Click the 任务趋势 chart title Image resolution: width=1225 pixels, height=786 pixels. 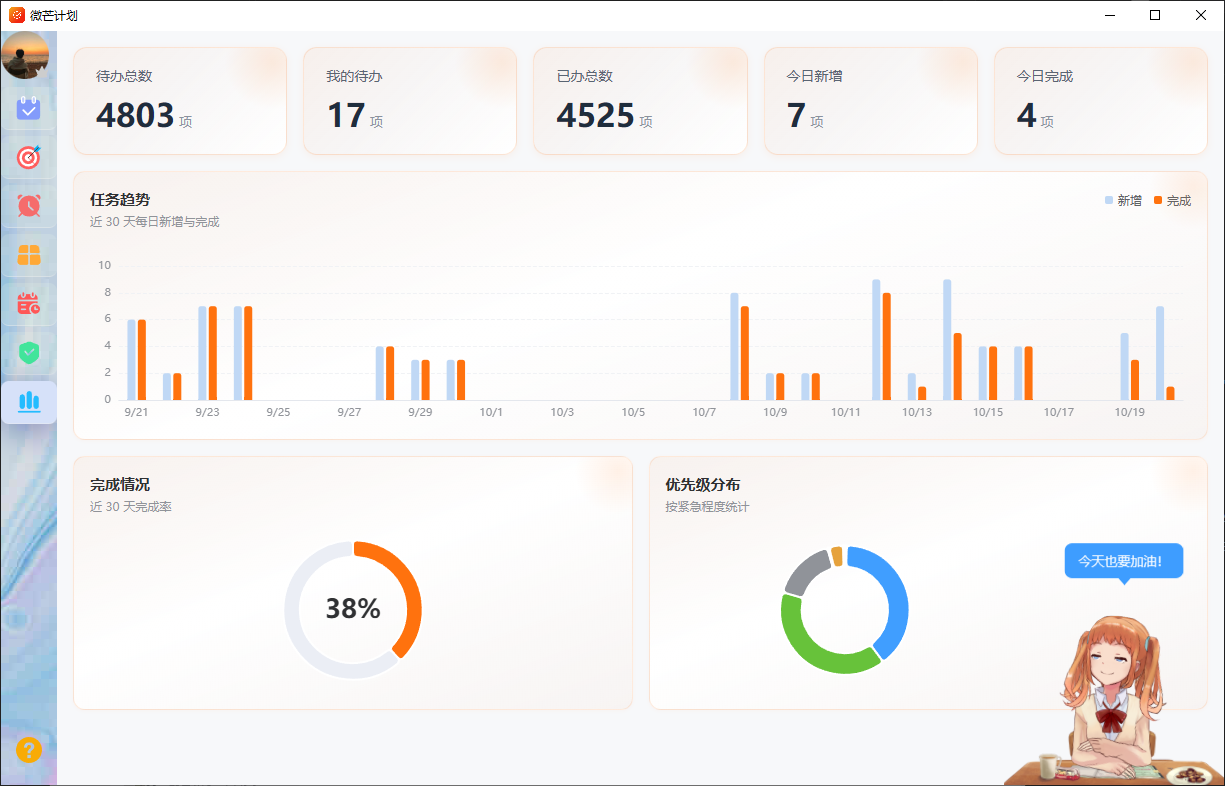point(120,200)
